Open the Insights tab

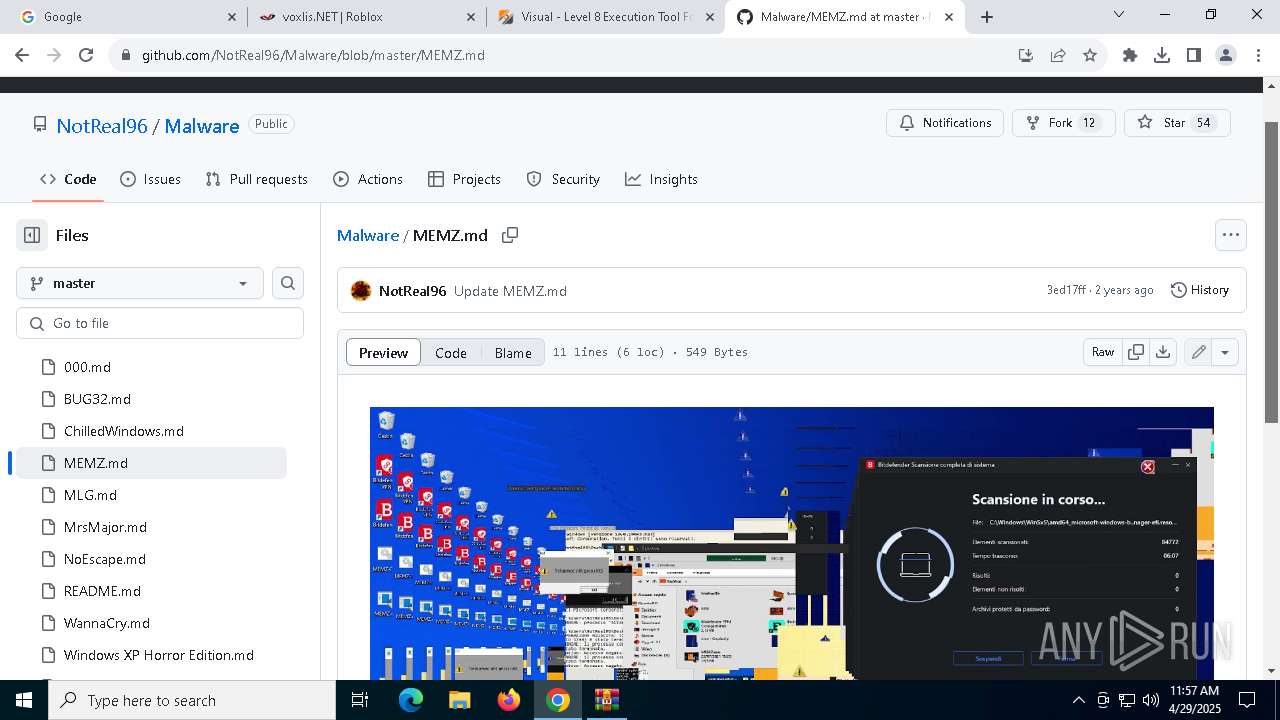tap(661, 179)
